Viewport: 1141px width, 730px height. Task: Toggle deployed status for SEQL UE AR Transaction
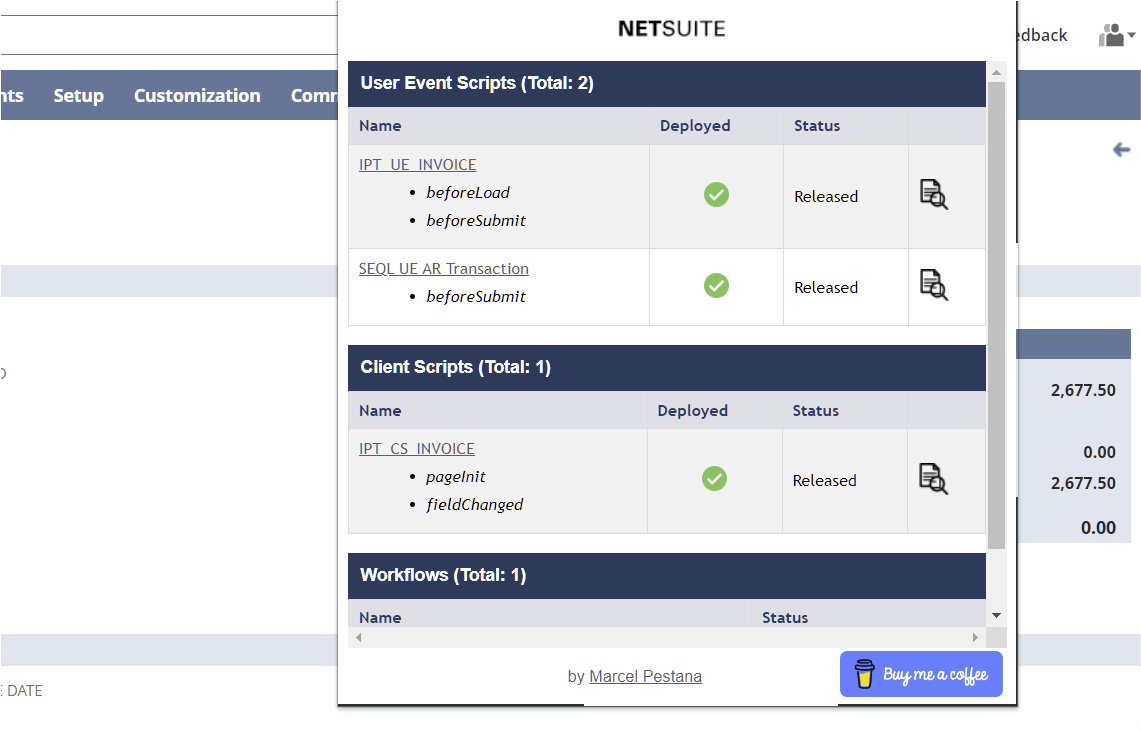click(x=716, y=285)
